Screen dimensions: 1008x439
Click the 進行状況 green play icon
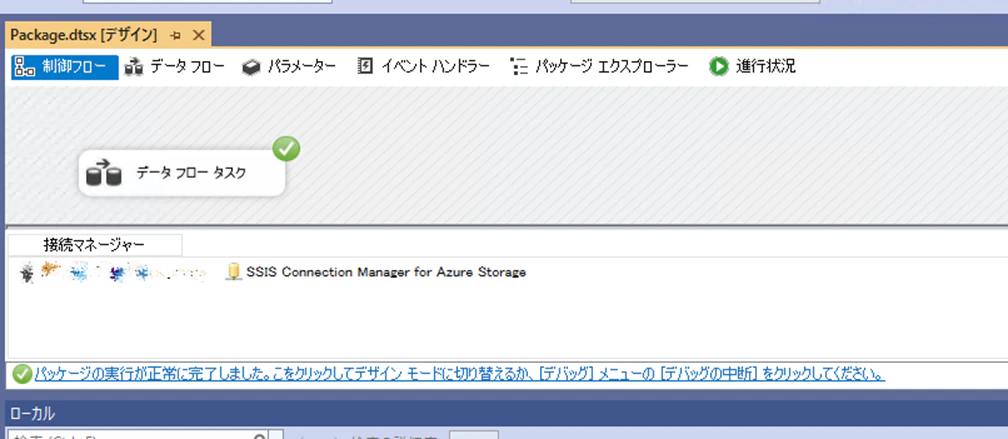(x=719, y=67)
